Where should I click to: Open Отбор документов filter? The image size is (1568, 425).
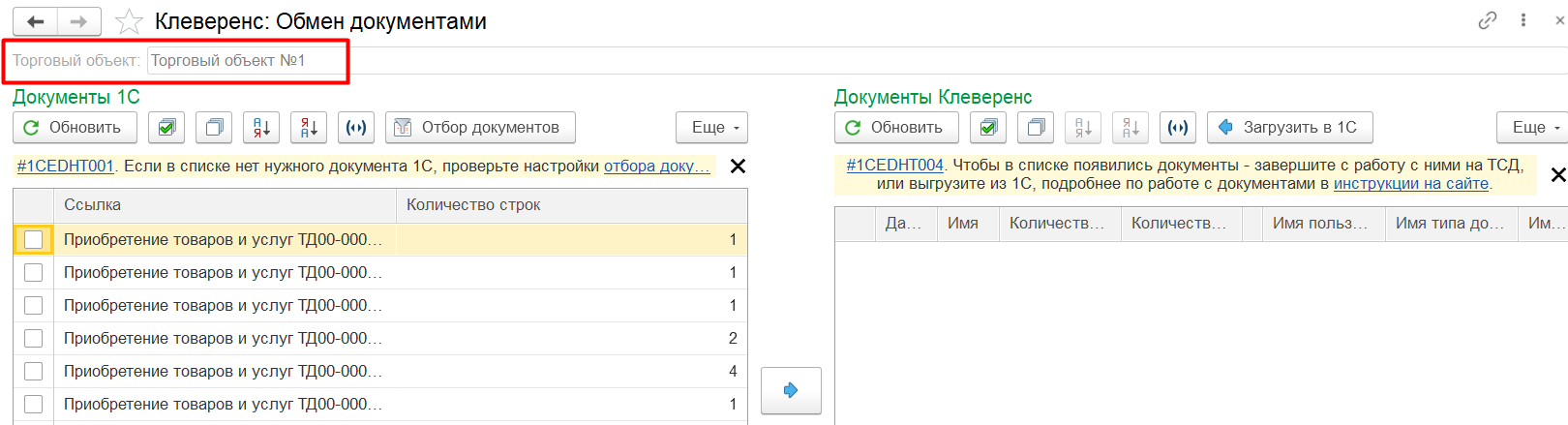pyautogui.click(x=480, y=128)
